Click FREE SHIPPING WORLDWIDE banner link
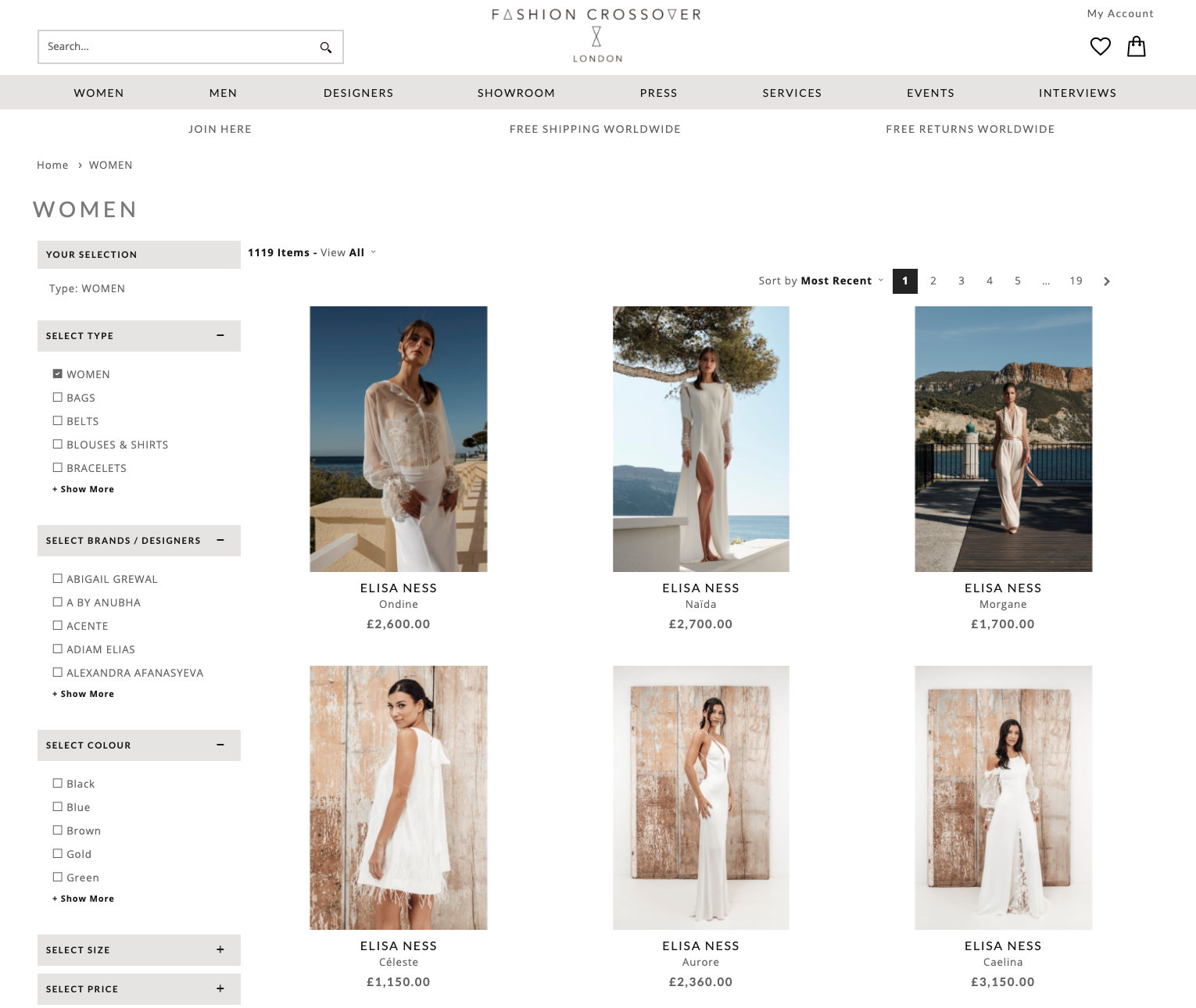The image size is (1196, 1008). click(595, 129)
